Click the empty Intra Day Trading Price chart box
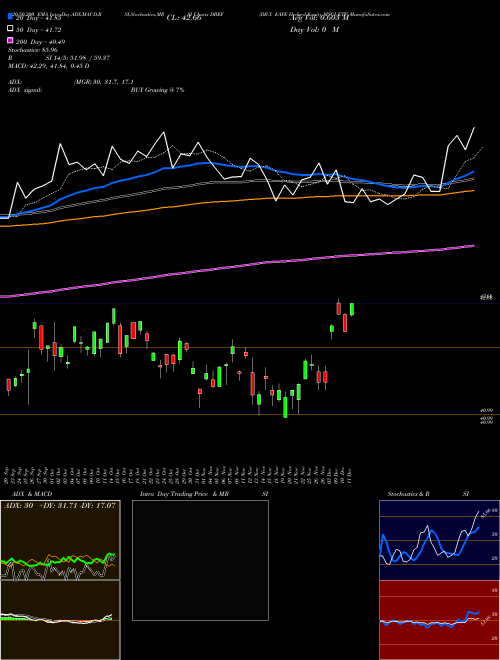Viewport: 500px width, 660px height. 200,560
